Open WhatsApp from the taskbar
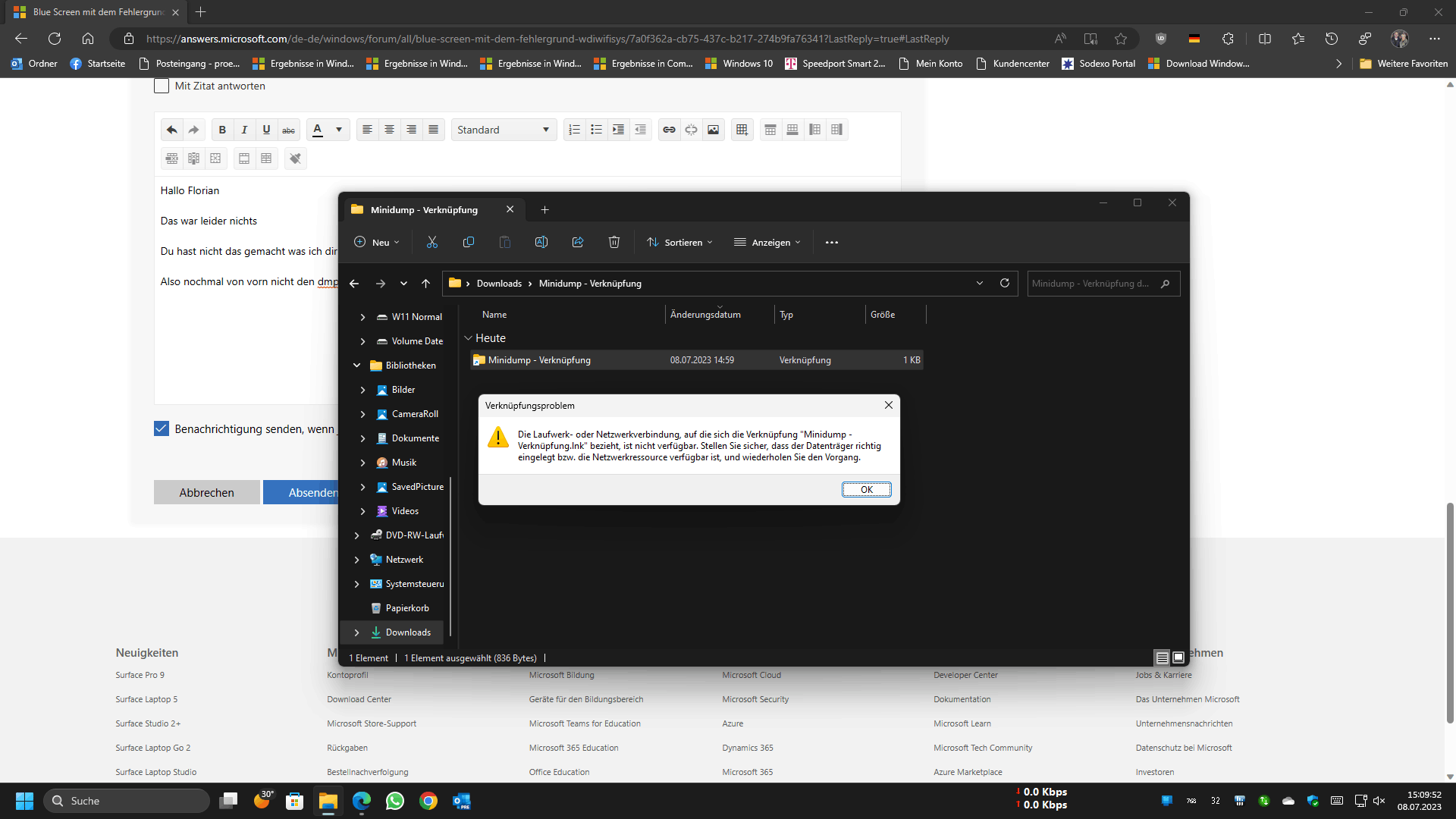1456x819 pixels. (395, 801)
